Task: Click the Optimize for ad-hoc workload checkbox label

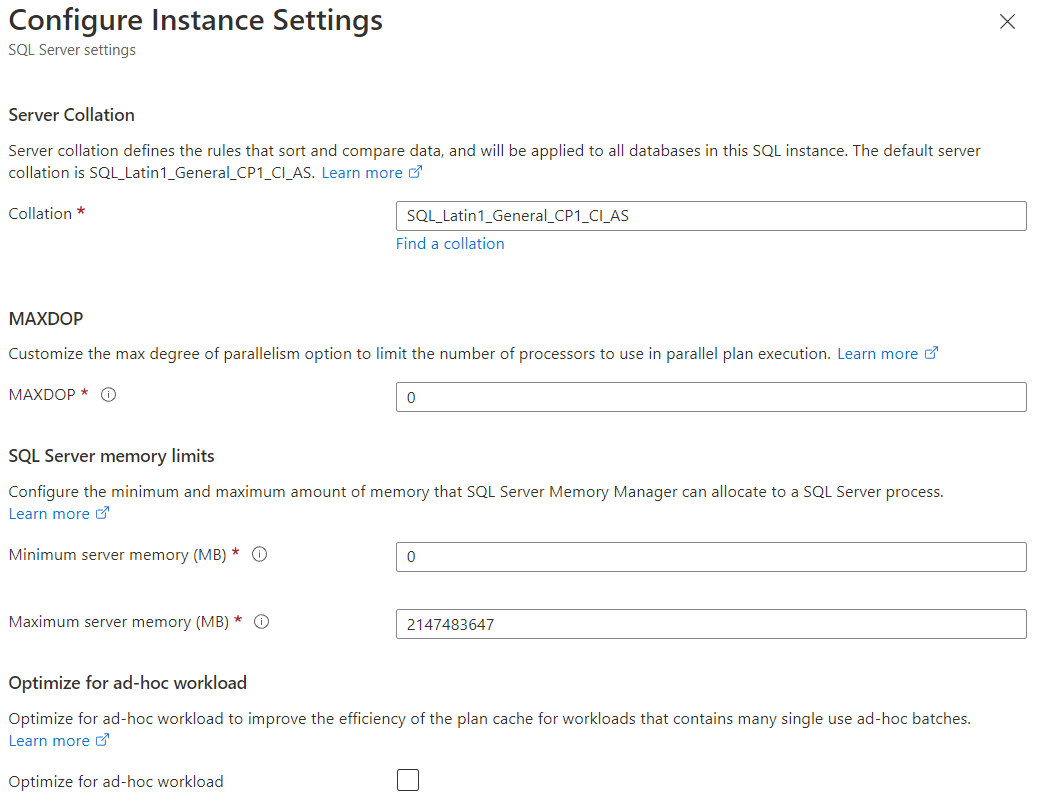Action: [x=116, y=782]
